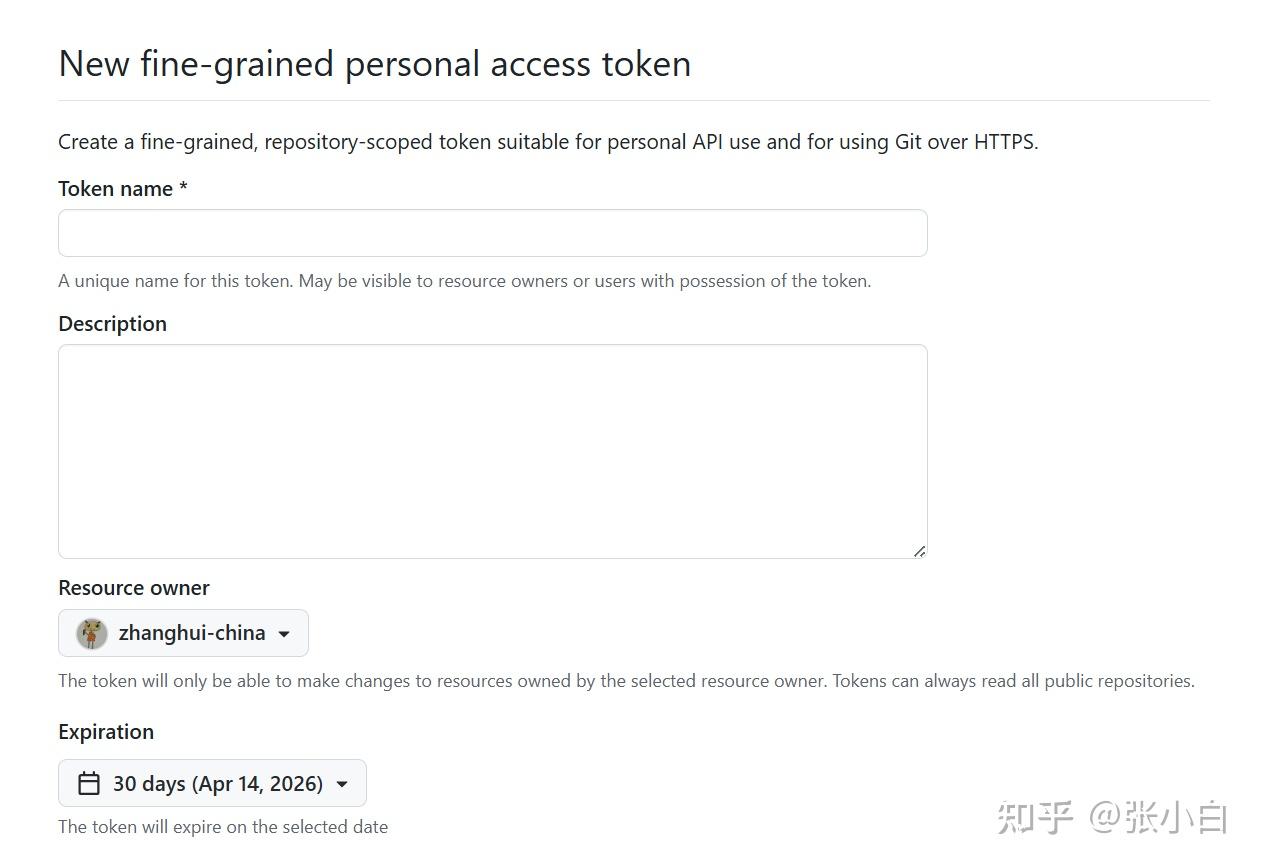Click the calendar icon in Expiration
This screenshot has width=1262, height=866.
[x=89, y=783]
